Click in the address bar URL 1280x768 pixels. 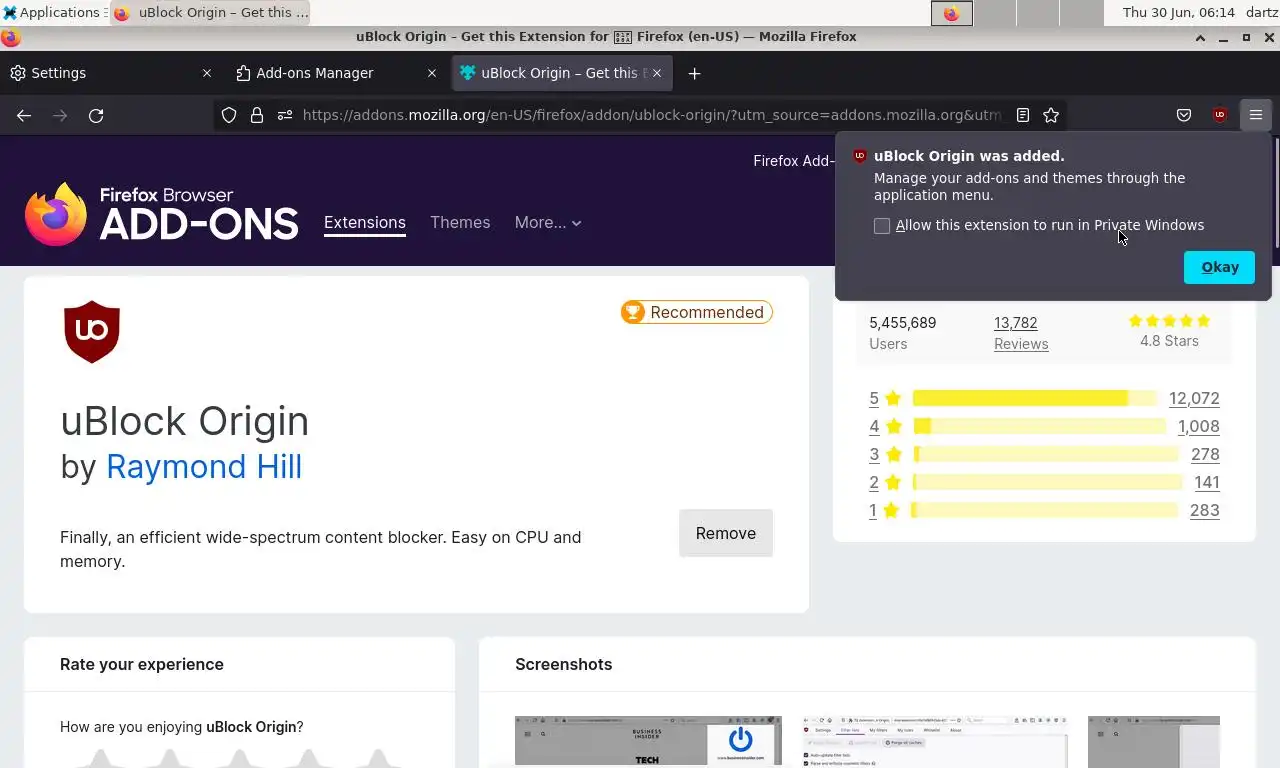point(650,115)
